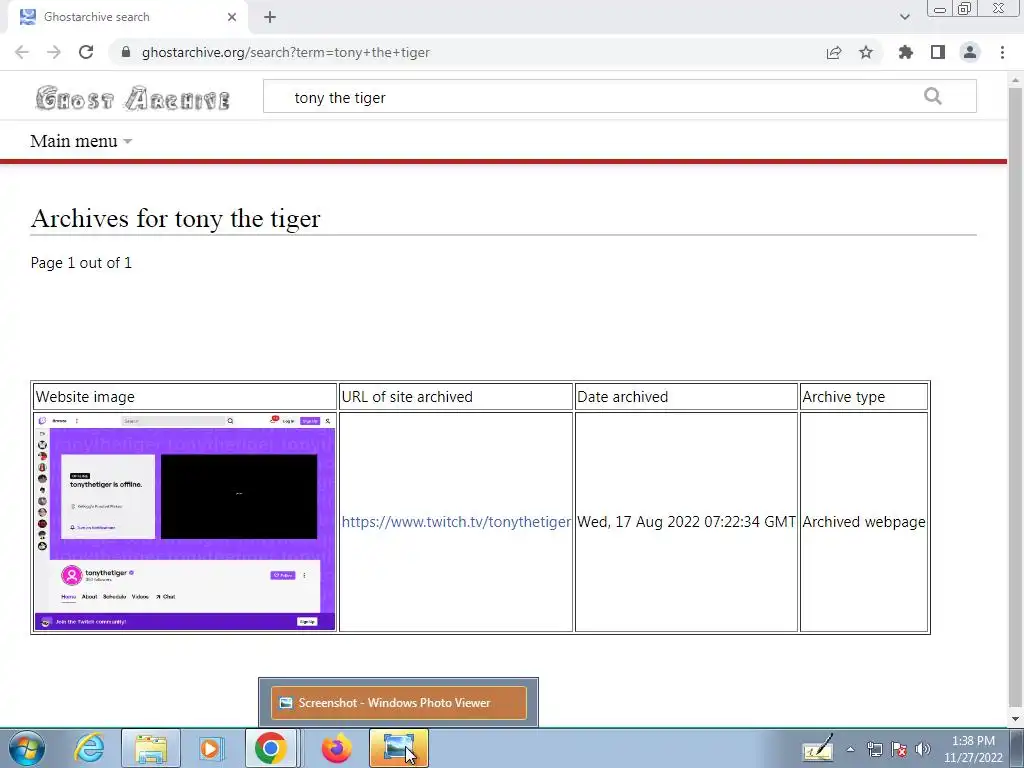Click the 'URL of site archived' header
Screen dimensions: 1024x768
click(x=456, y=397)
